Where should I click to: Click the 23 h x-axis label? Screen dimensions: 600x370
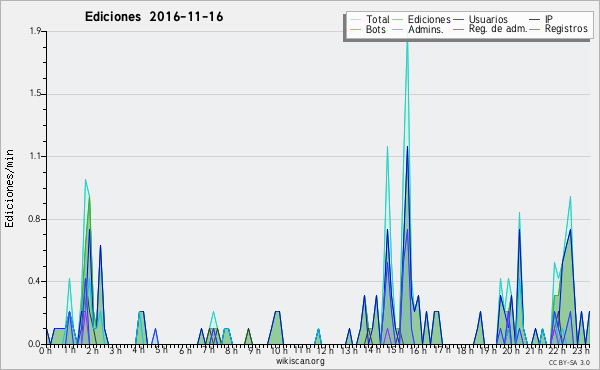pos(581,350)
